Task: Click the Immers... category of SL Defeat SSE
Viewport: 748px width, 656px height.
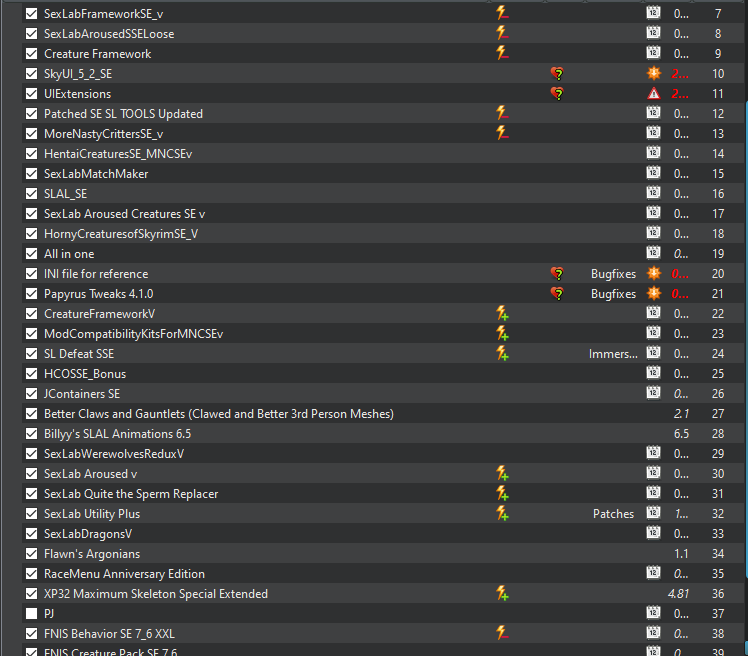Action: tap(613, 354)
